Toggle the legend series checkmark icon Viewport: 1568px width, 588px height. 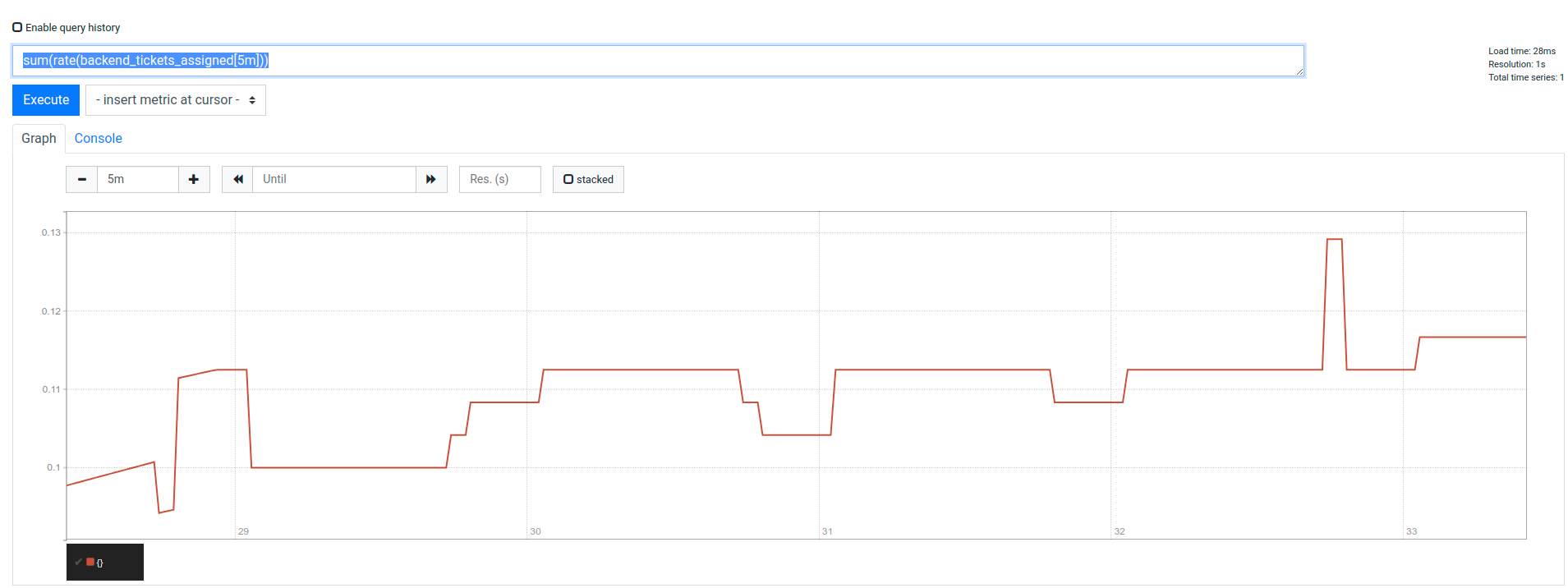78,563
